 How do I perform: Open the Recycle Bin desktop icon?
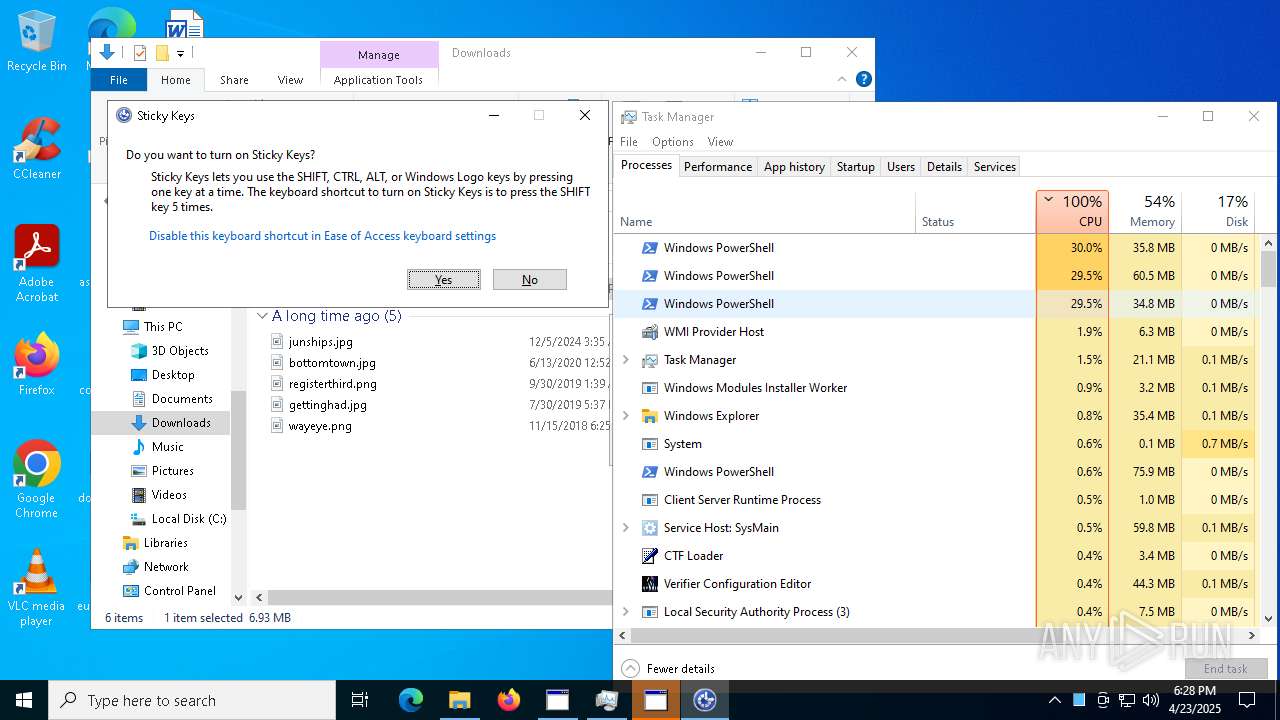(37, 42)
